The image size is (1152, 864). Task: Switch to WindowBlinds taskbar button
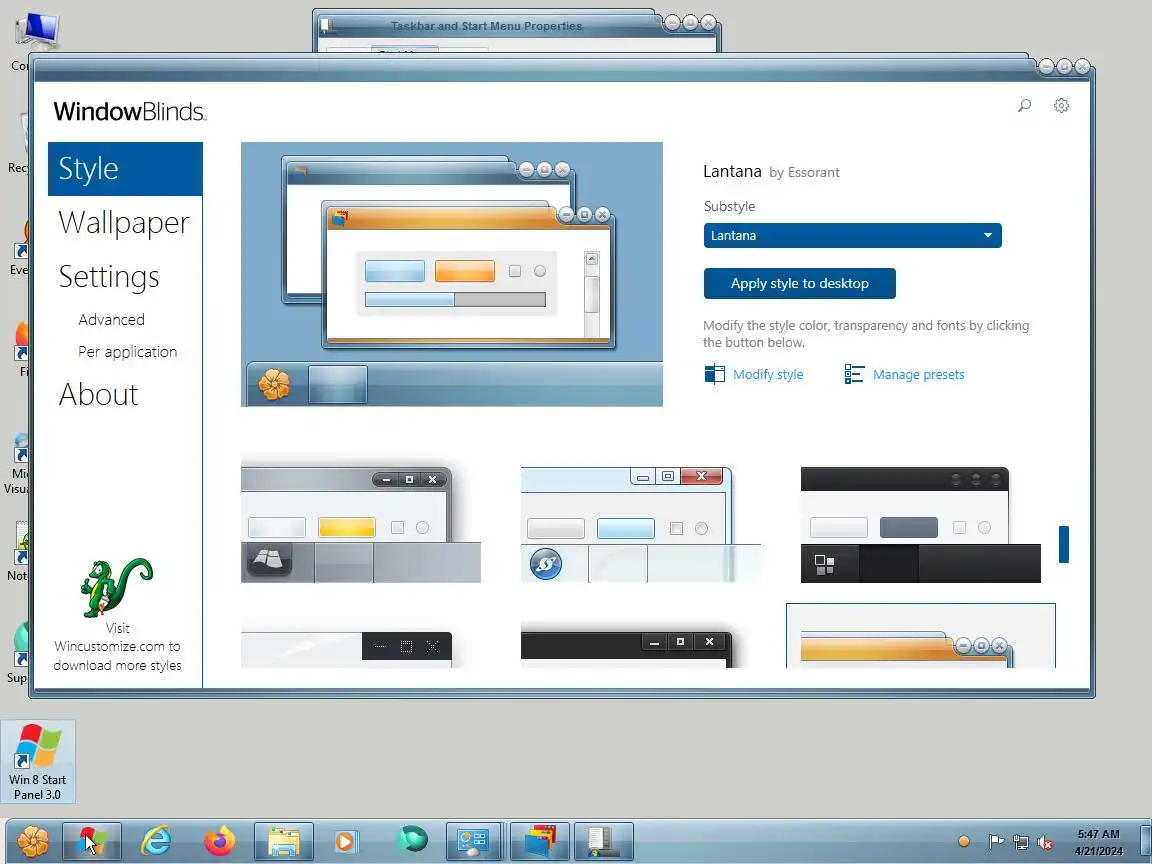pos(539,842)
